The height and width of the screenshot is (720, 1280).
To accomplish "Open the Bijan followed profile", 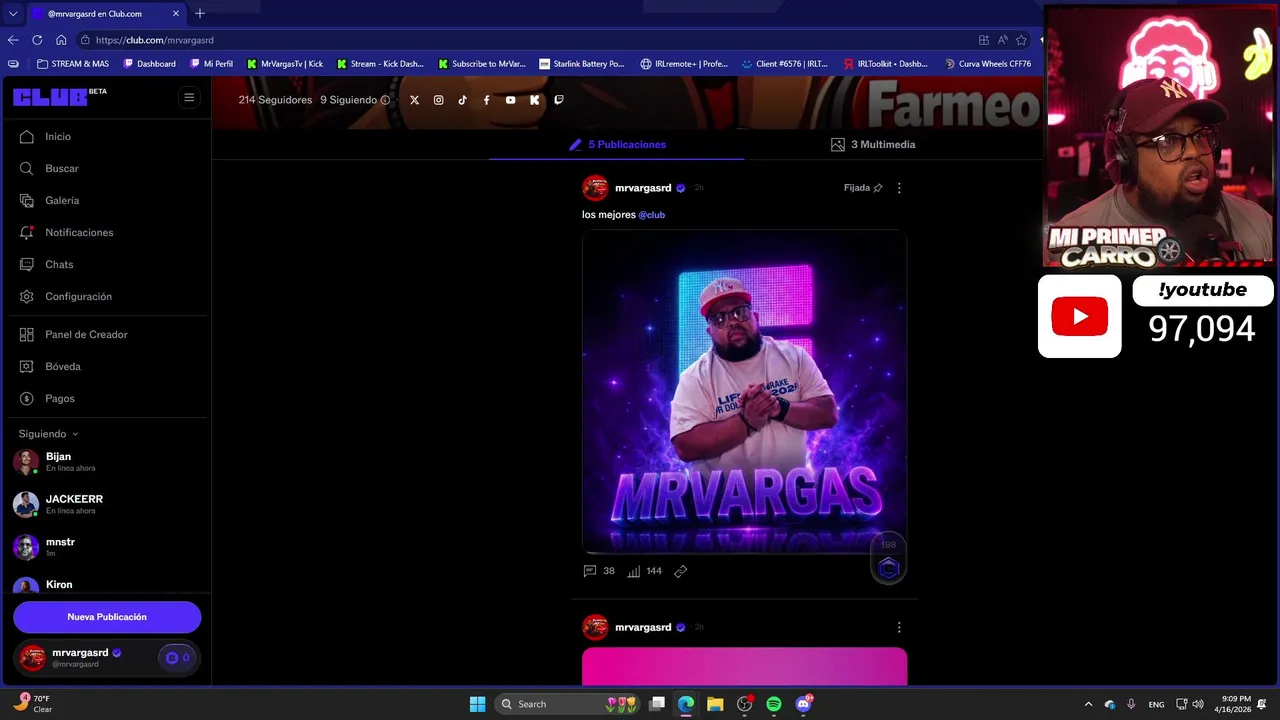I will (60, 462).
